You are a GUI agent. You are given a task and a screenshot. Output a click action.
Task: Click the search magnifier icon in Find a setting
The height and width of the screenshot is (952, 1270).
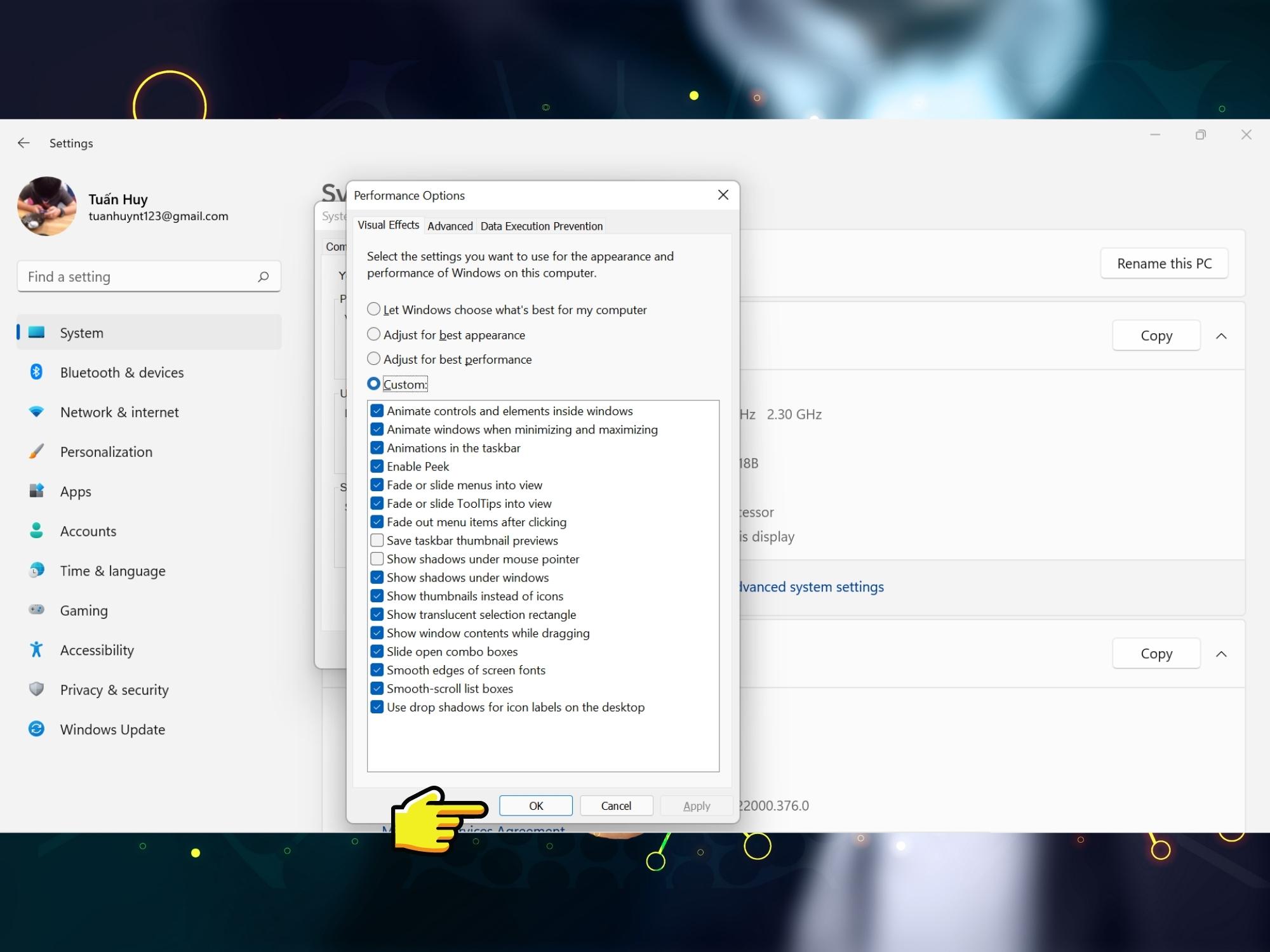coord(263,277)
